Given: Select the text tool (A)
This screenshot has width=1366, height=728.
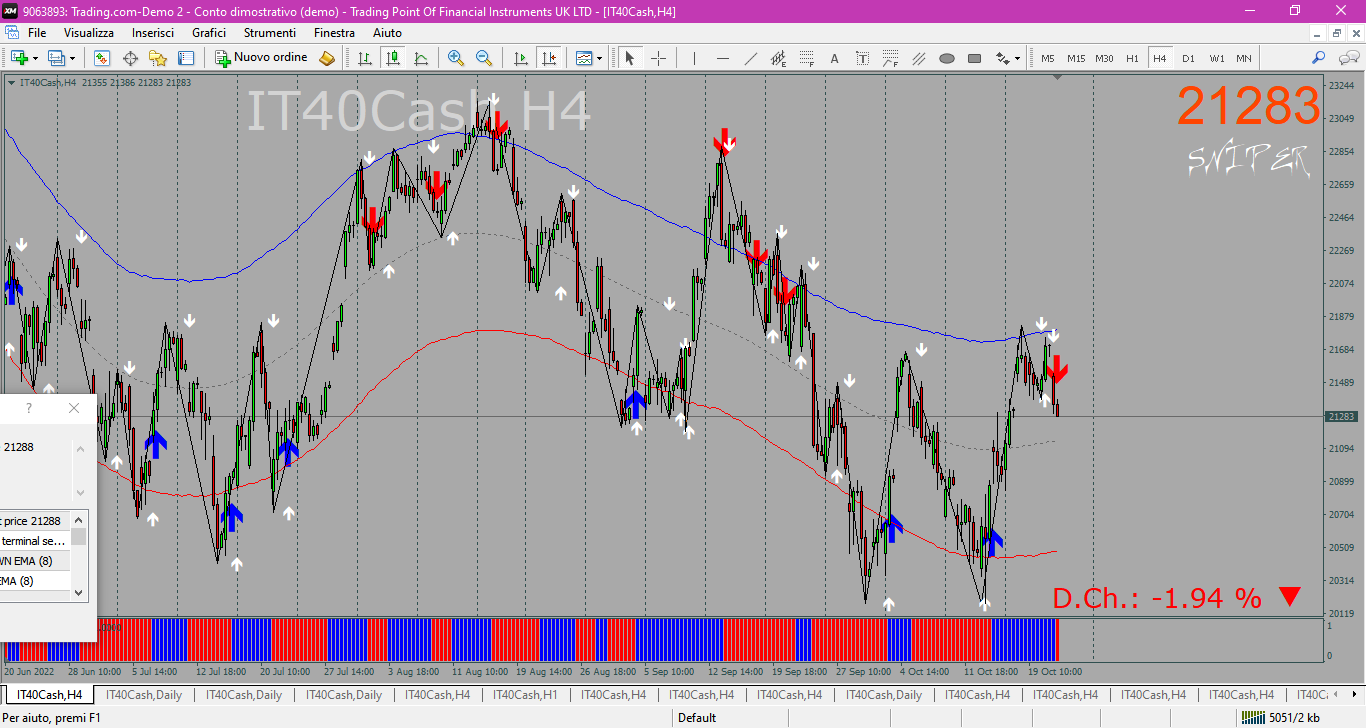Looking at the screenshot, I should point(834,58).
